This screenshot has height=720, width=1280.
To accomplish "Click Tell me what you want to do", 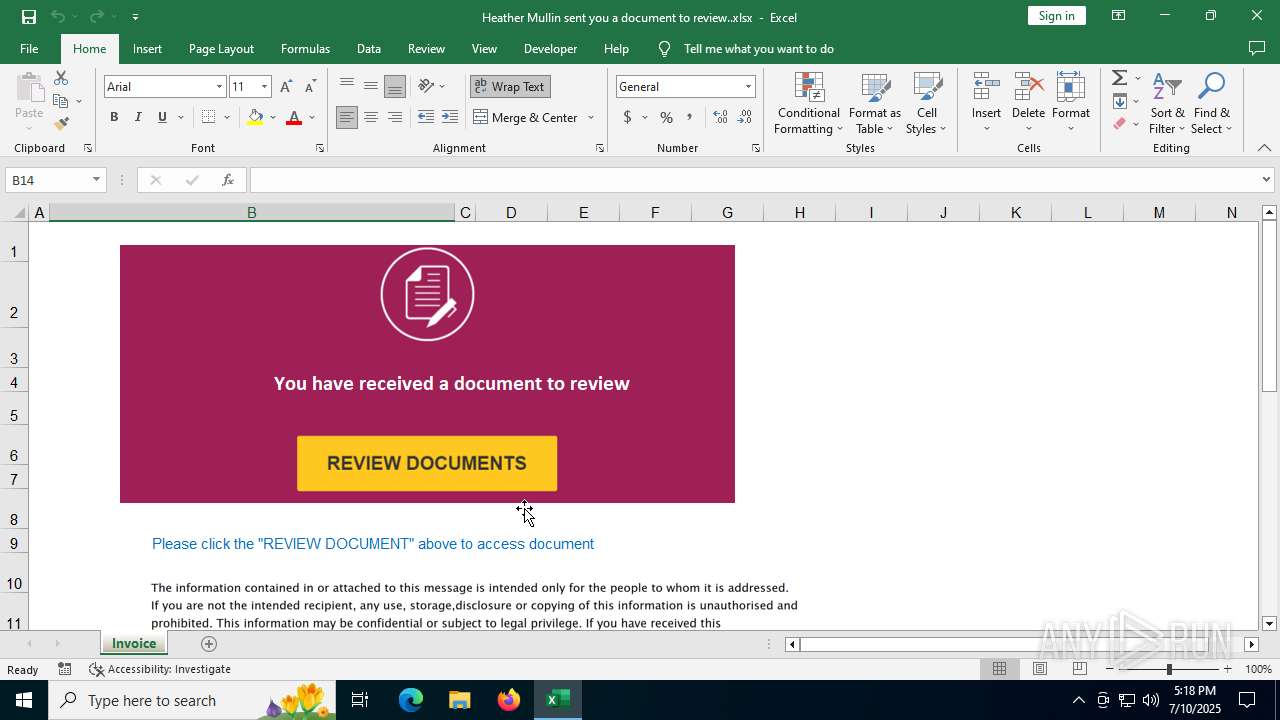I will pyautogui.click(x=758, y=48).
